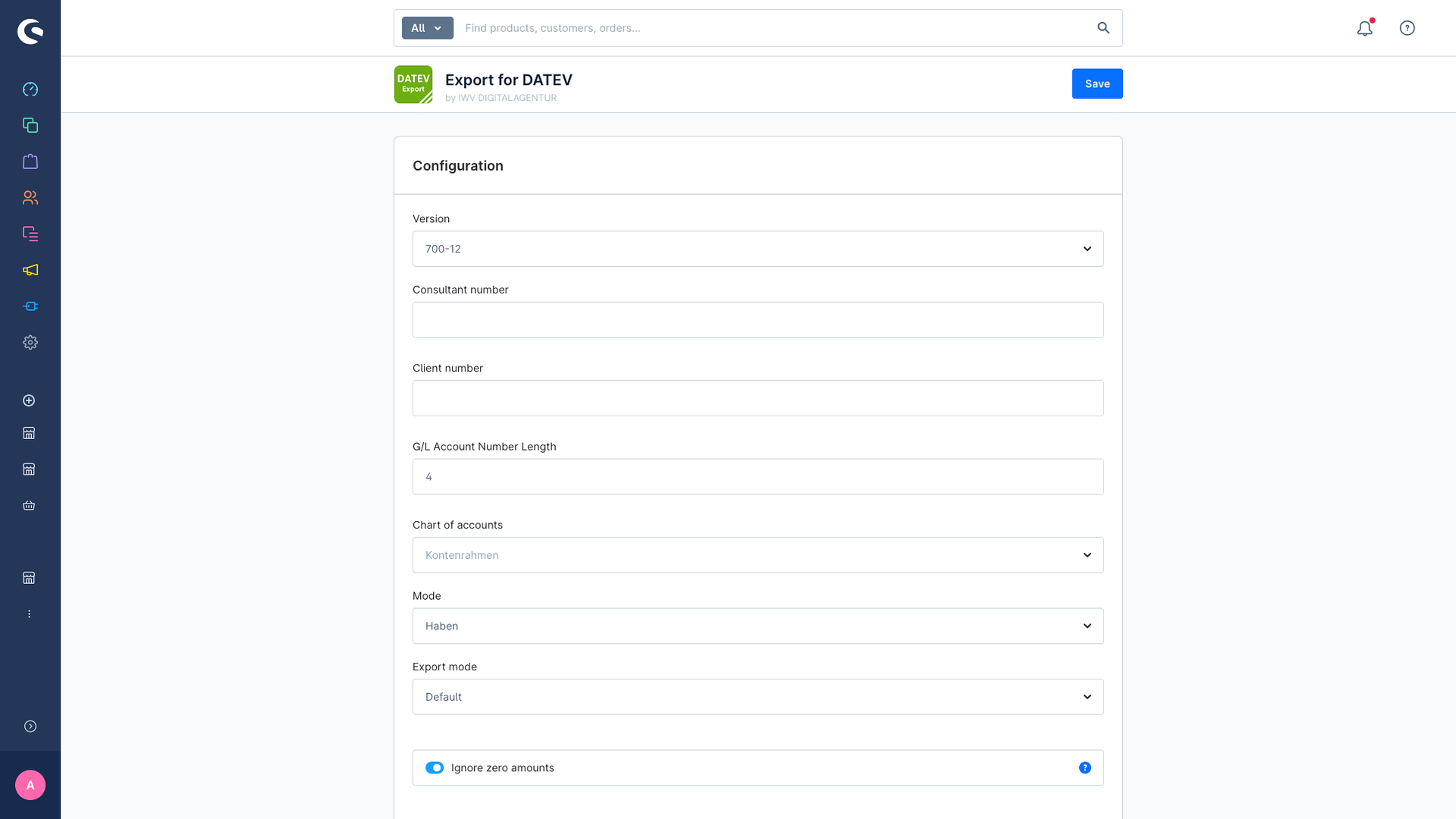This screenshot has height=819, width=1456.
Task: Open the Extensions plug icon
Action: click(30, 306)
